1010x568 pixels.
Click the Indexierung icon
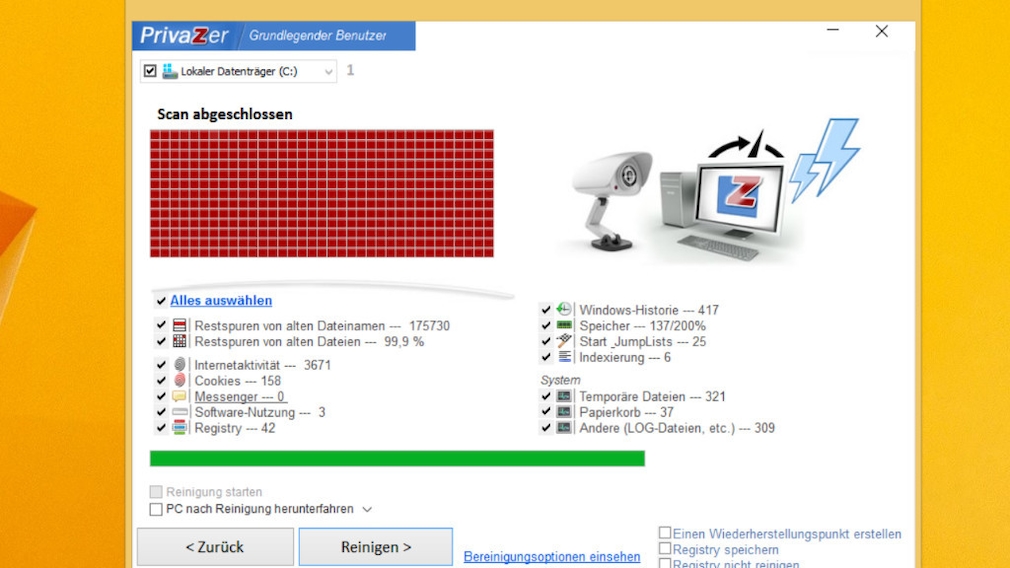click(x=565, y=357)
